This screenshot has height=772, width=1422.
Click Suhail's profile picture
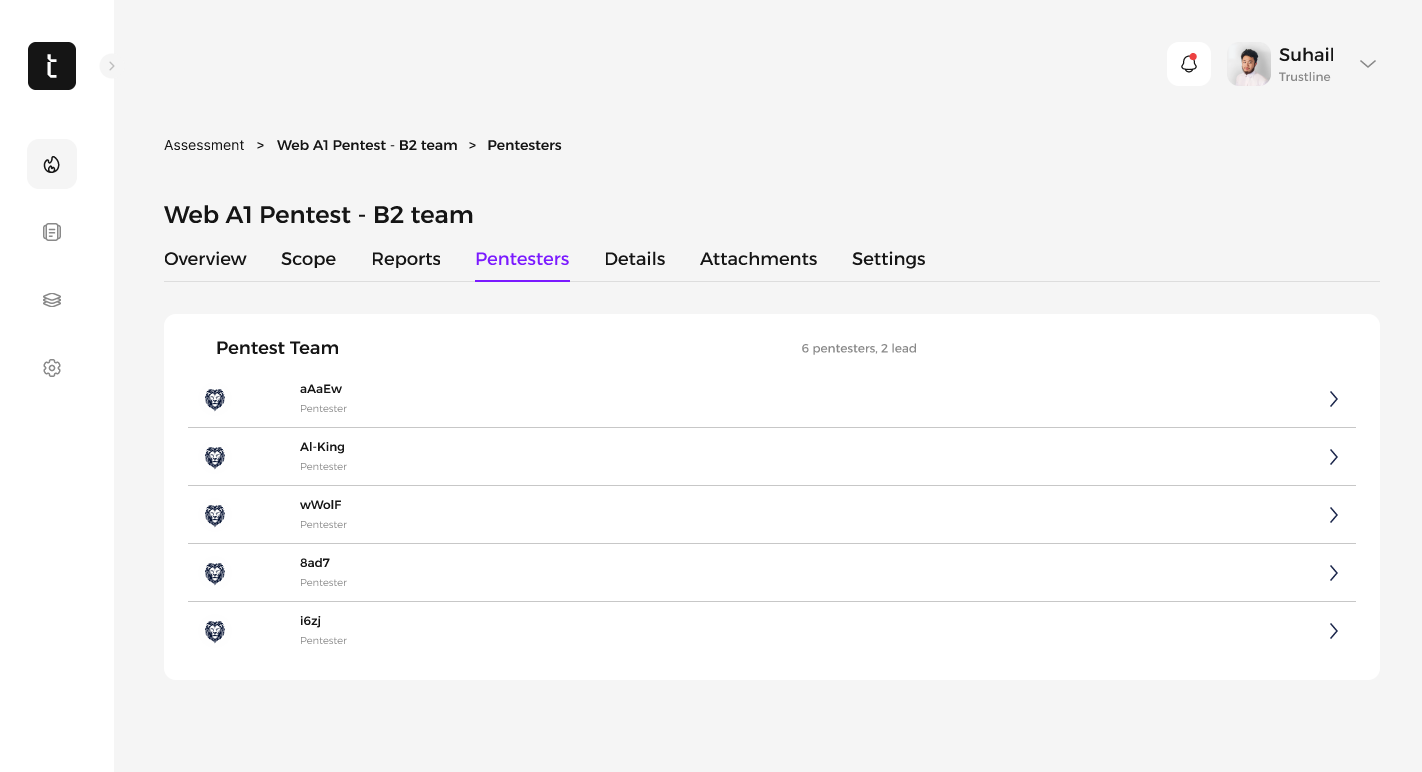pyautogui.click(x=1249, y=64)
